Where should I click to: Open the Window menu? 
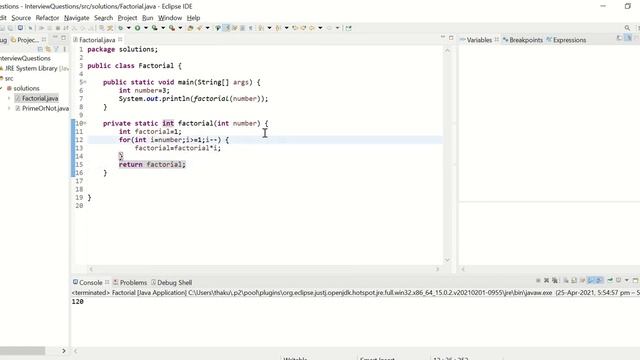[170, 18]
